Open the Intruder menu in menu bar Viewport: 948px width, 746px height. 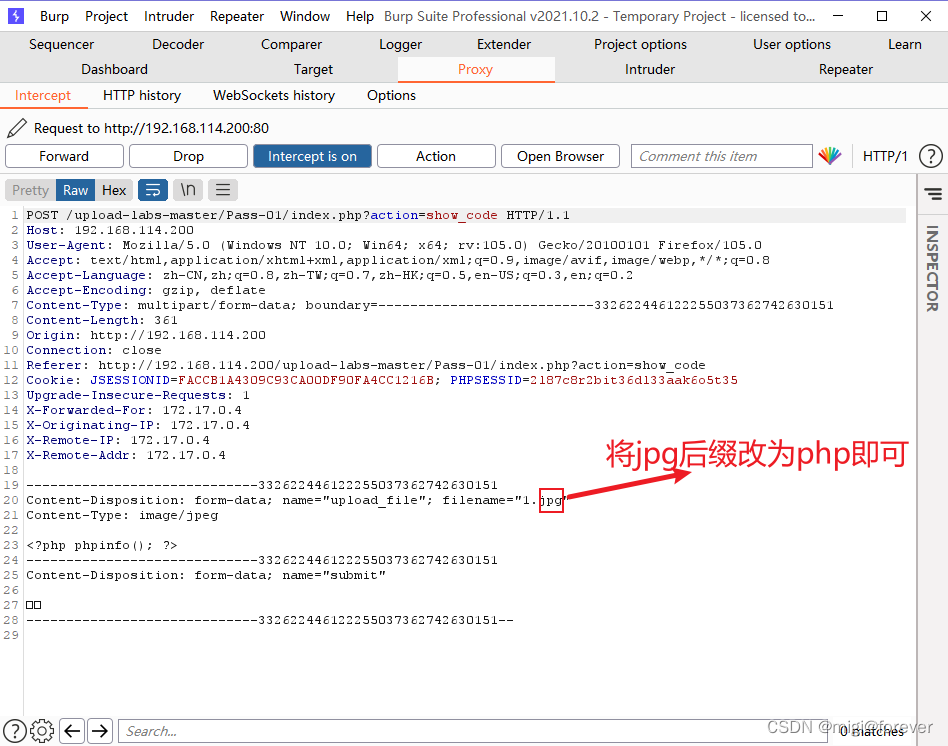point(169,16)
